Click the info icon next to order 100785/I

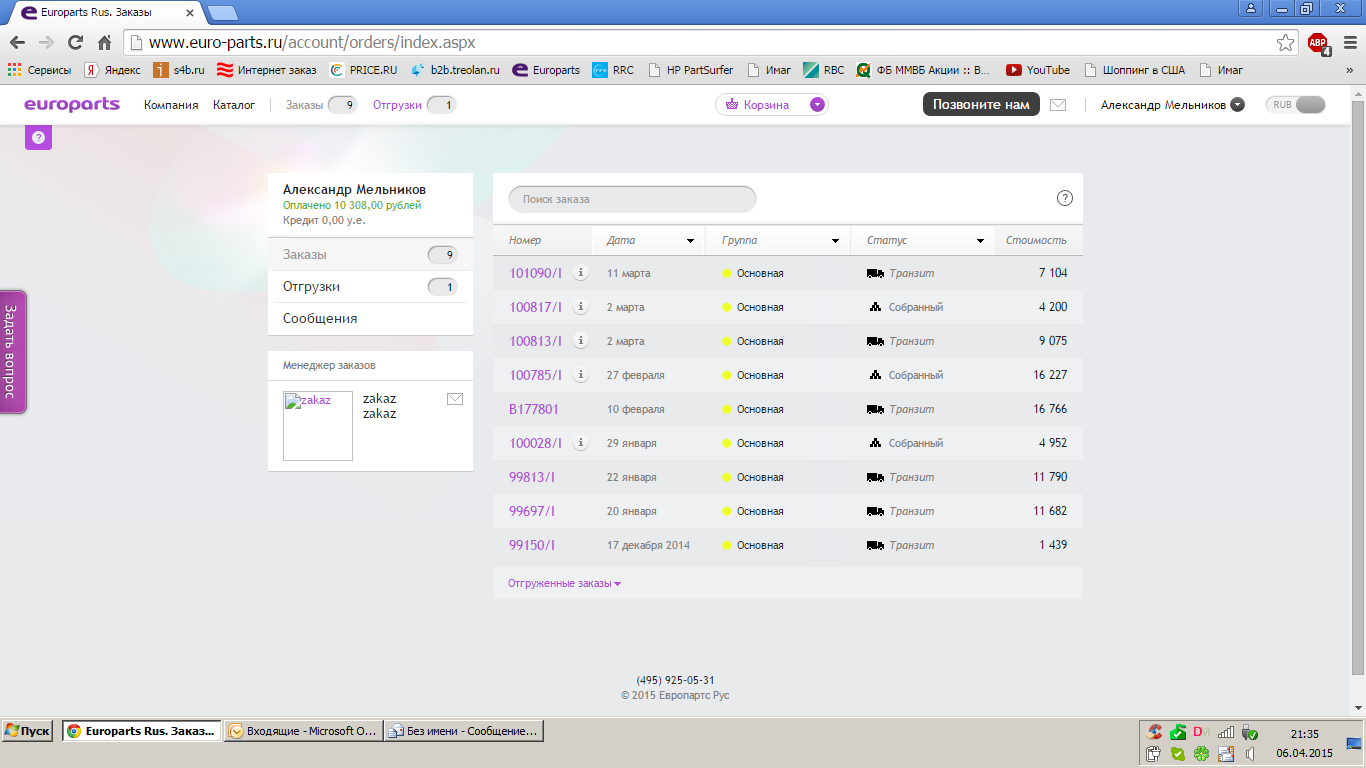pyautogui.click(x=580, y=375)
